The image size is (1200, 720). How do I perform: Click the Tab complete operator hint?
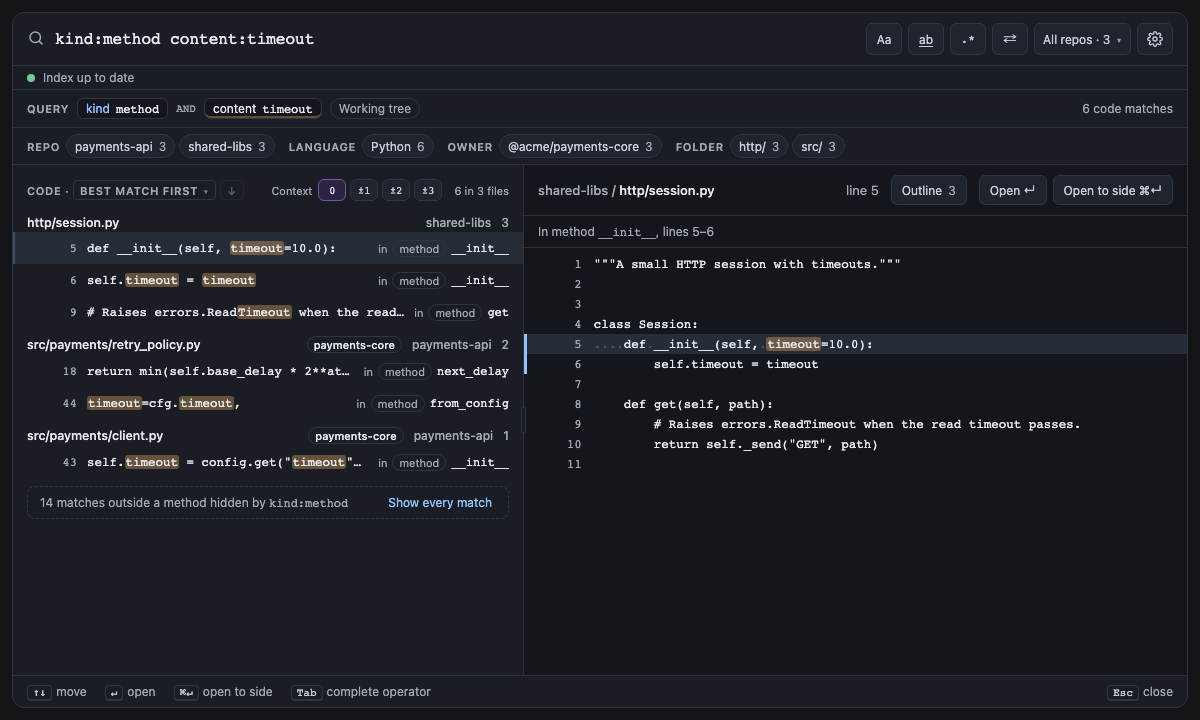361,692
